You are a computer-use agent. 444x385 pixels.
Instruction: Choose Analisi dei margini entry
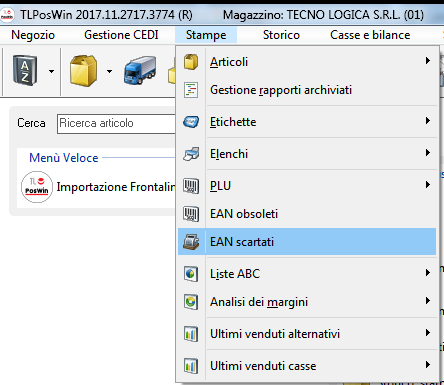[x=307, y=302]
